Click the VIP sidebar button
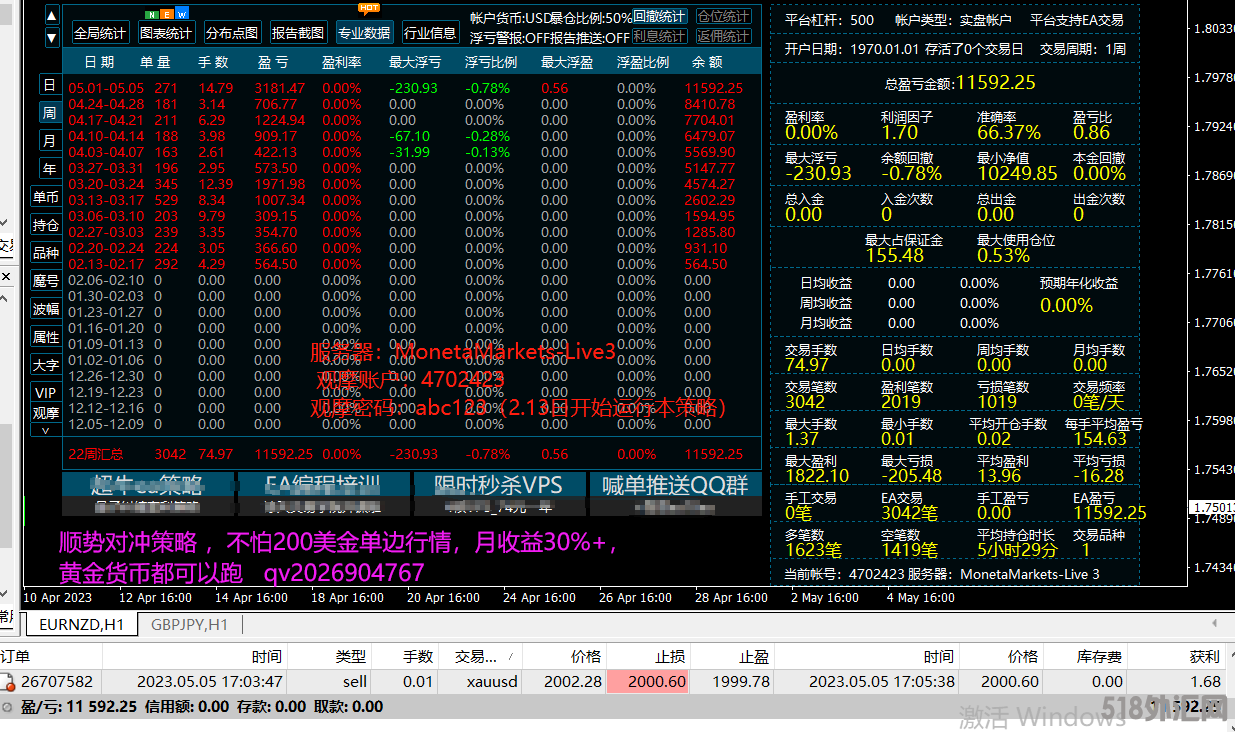1235x732 pixels. click(46, 393)
